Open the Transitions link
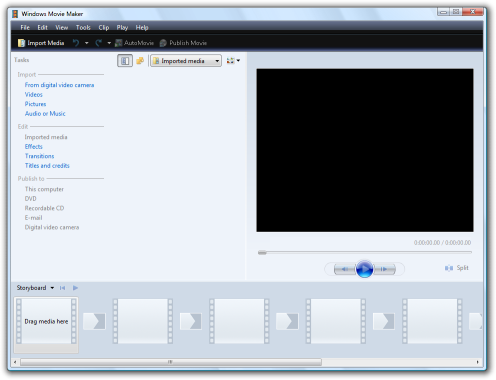This screenshot has width=496, height=380. (x=39, y=156)
